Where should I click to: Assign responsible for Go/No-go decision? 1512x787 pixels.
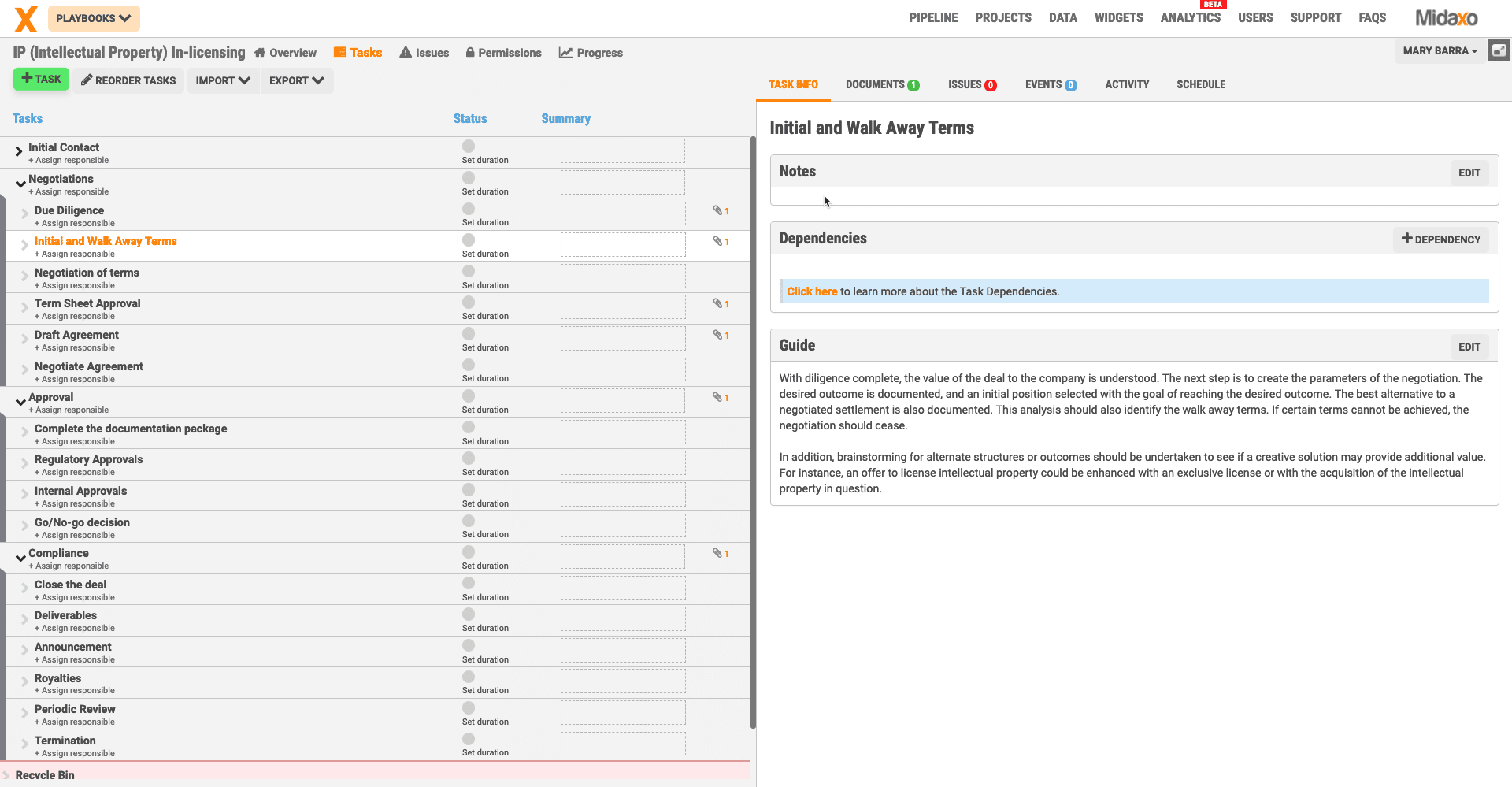[x=75, y=535]
